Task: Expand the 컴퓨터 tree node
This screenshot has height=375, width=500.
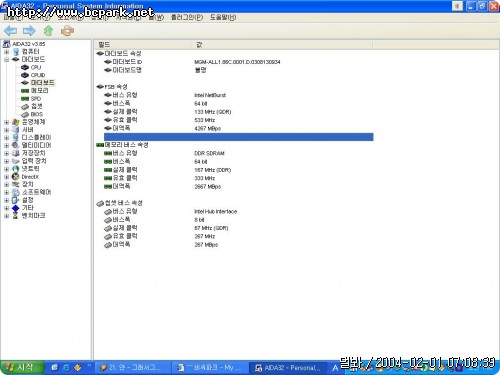Action: pyautogui.click(x=6, y=52)
